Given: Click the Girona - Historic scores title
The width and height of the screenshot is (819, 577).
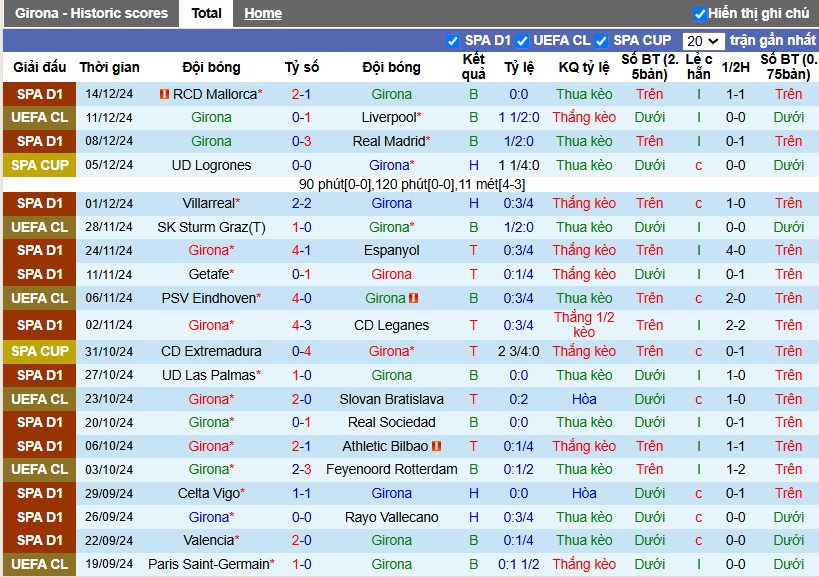Looking at the screenshot, I should coord(91,14).
